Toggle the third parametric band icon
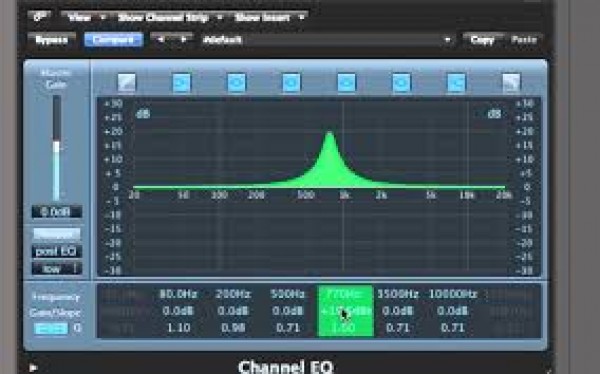 pyautogui.click(x=346, y=83)
